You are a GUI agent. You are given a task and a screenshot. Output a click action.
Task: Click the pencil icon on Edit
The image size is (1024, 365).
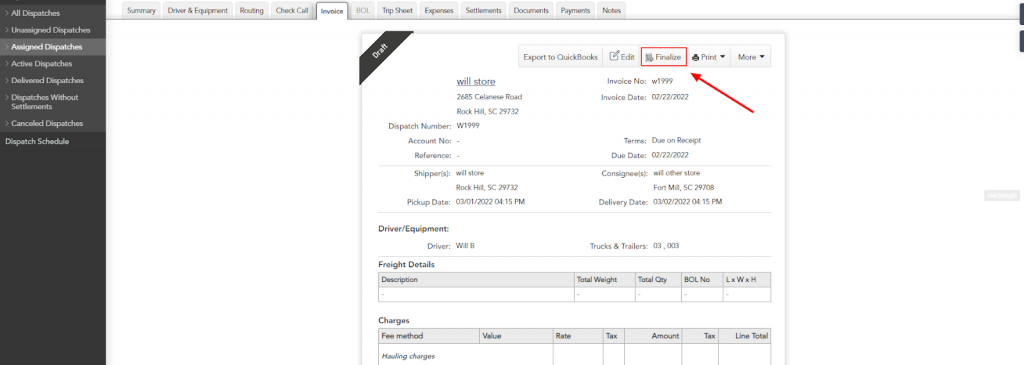click(614, 56)
